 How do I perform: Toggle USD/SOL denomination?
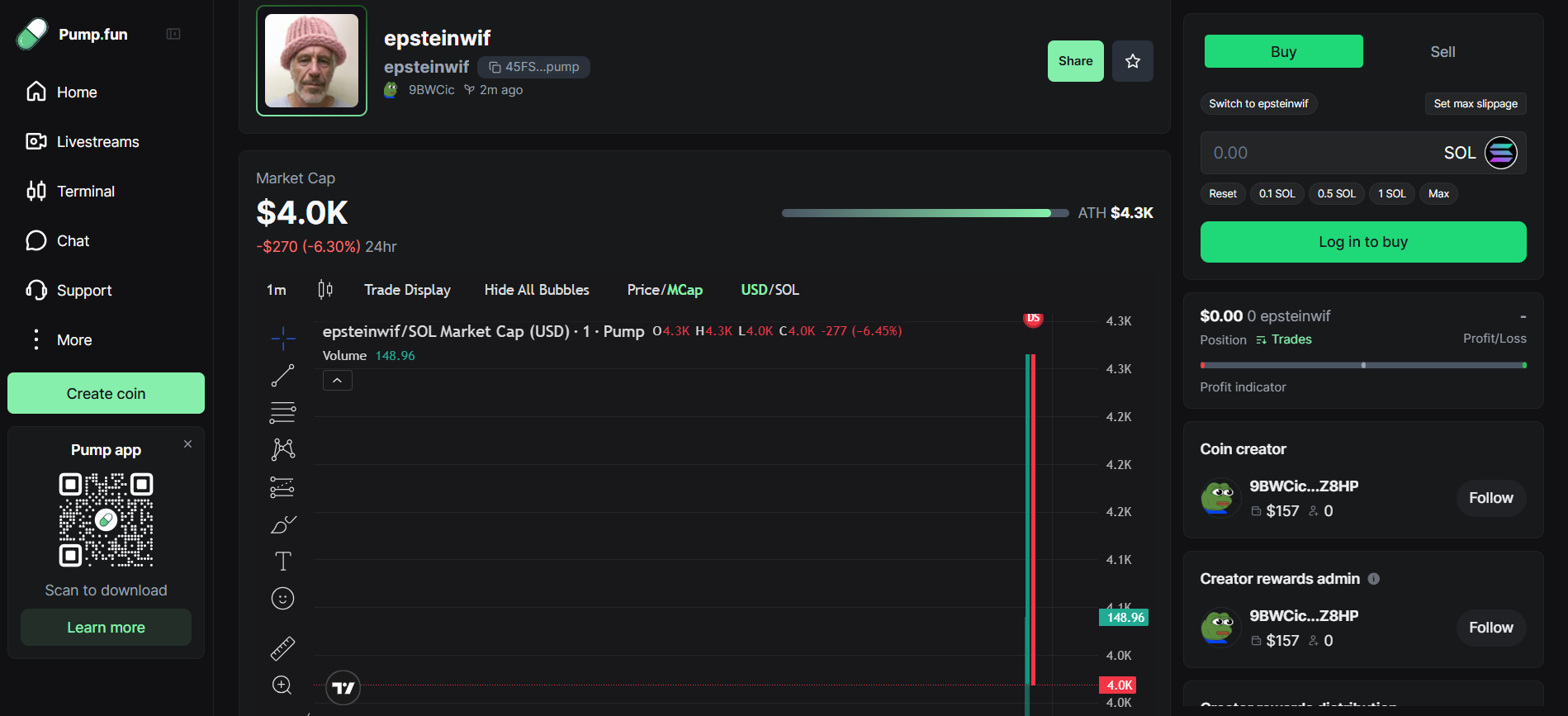pyautogui.click(x=770, y=290)
